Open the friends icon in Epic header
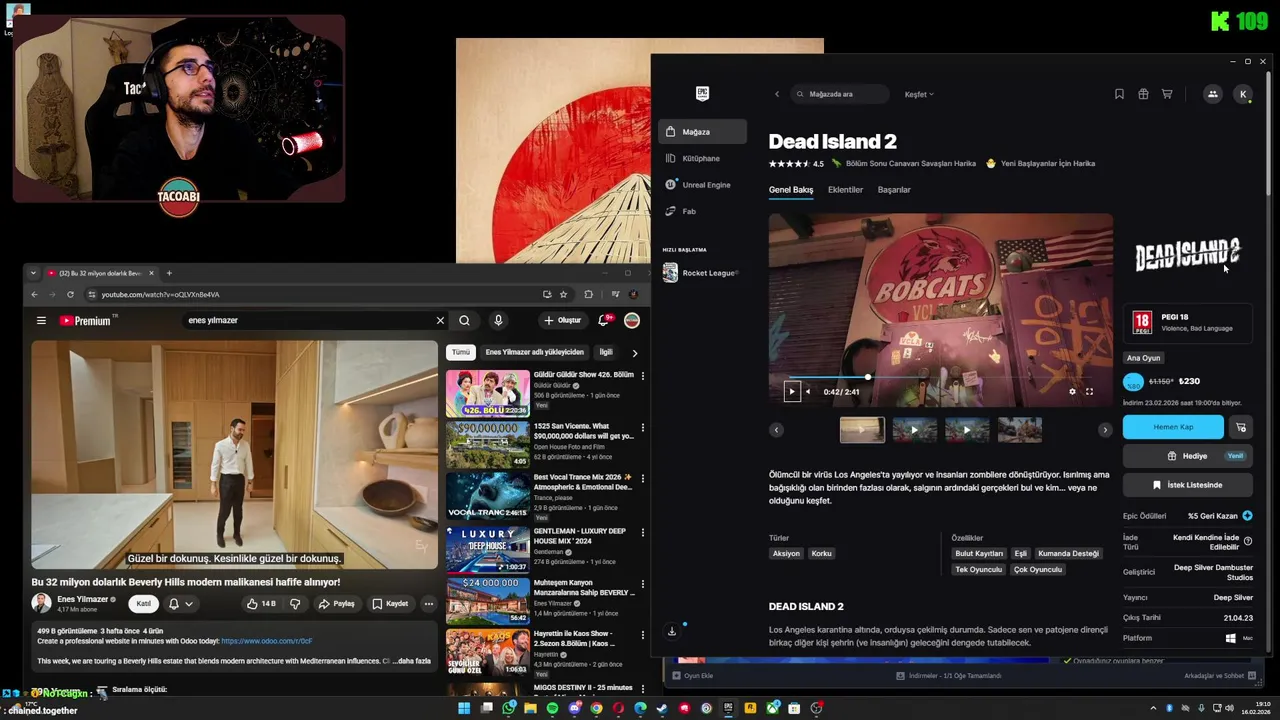Image resolution: width=1280 pixels, height=720 pixels. 1212,94
